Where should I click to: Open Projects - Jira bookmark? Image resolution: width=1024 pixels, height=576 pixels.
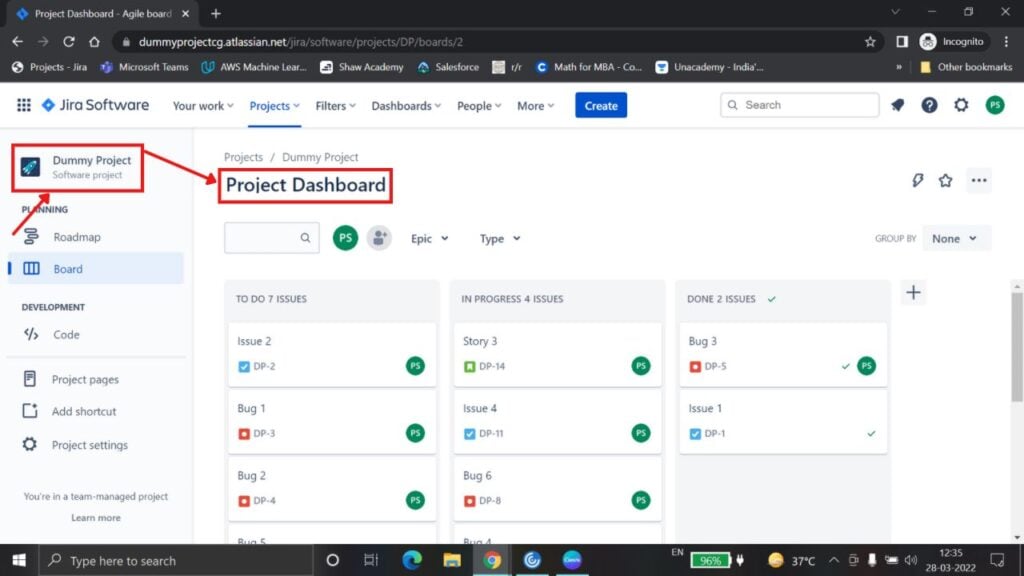coord(50,67)
